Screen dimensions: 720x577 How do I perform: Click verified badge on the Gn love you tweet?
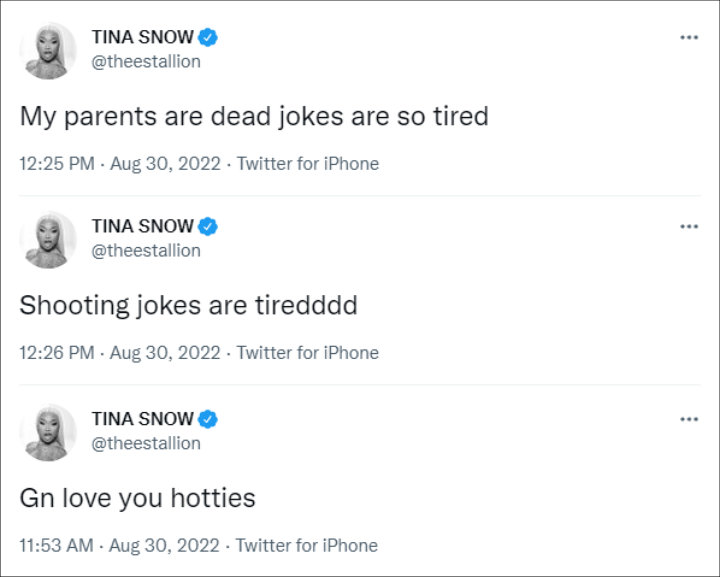tap(208, 419)
